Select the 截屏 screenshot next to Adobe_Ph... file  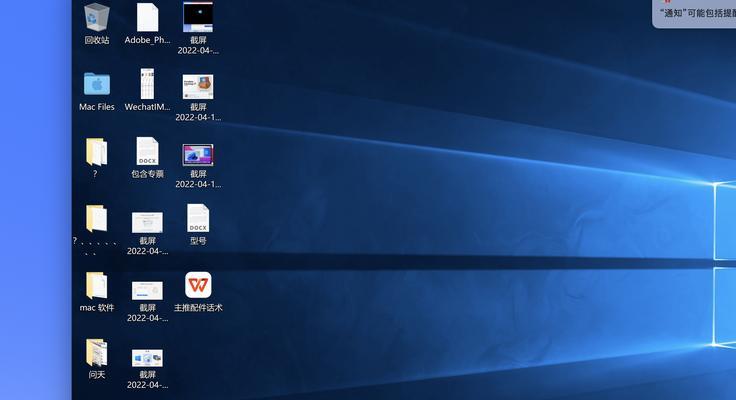pos(198,17)
